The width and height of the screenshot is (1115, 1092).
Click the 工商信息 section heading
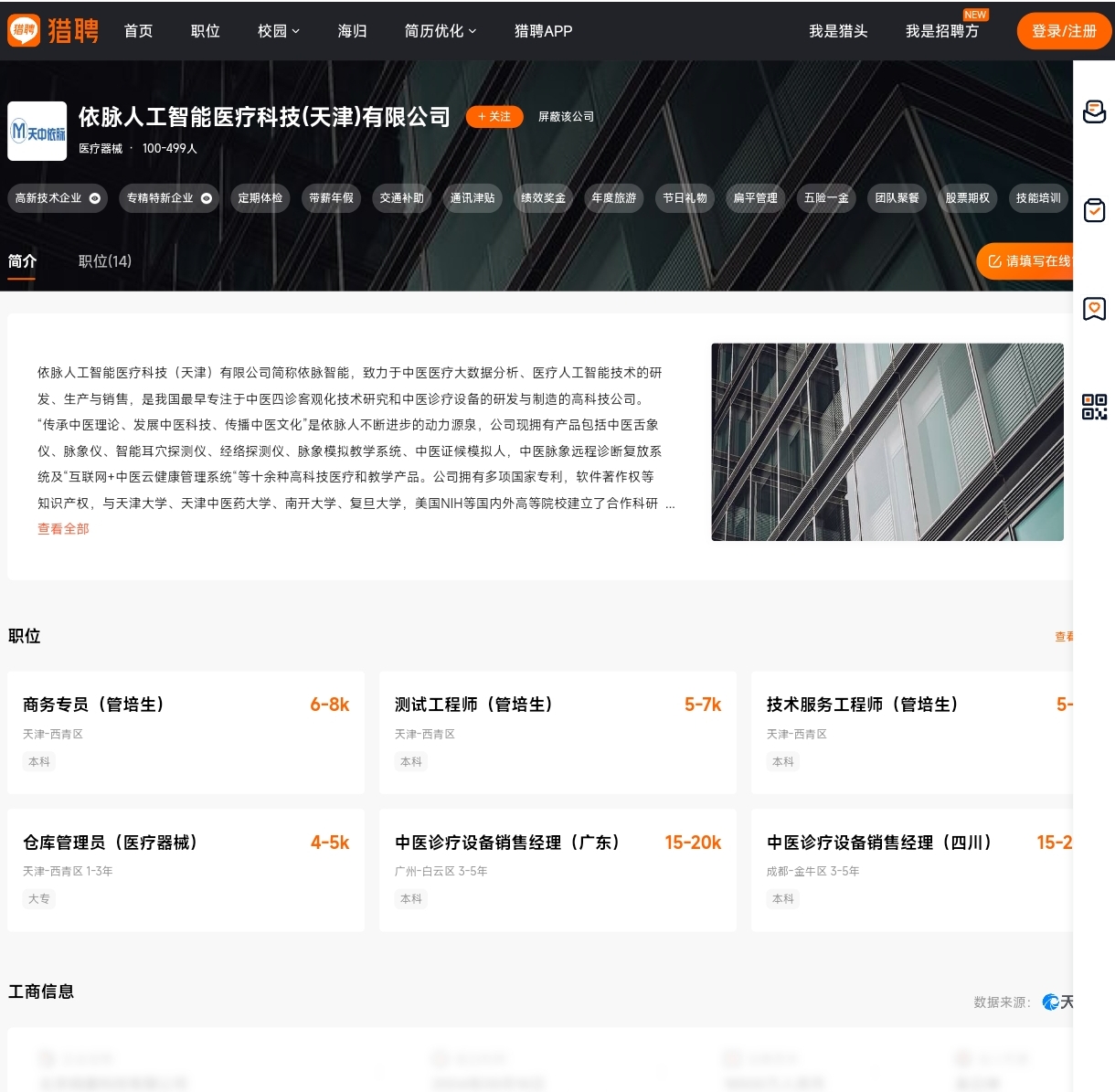click(x=41, y=991)
